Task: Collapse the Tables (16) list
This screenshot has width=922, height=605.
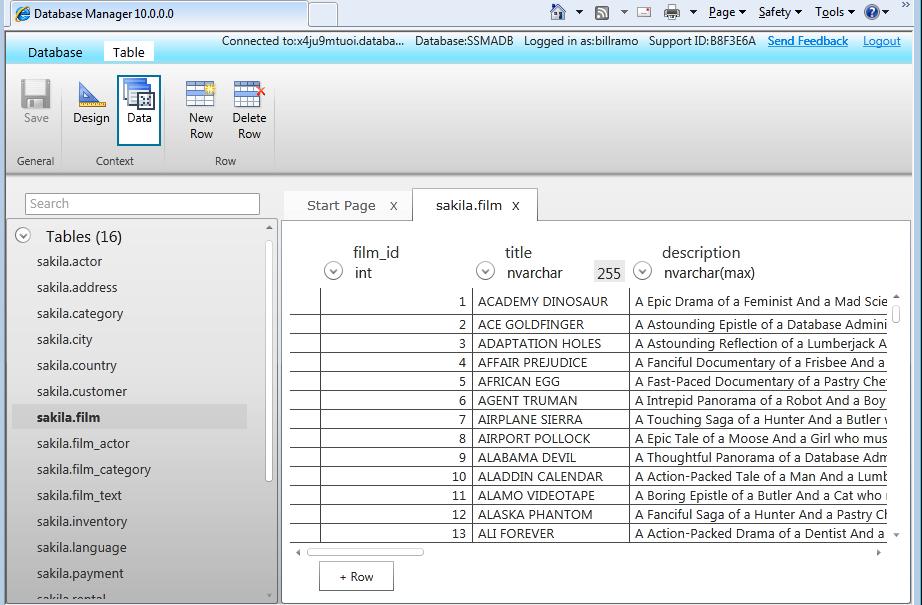Action: tap(21, 236)
